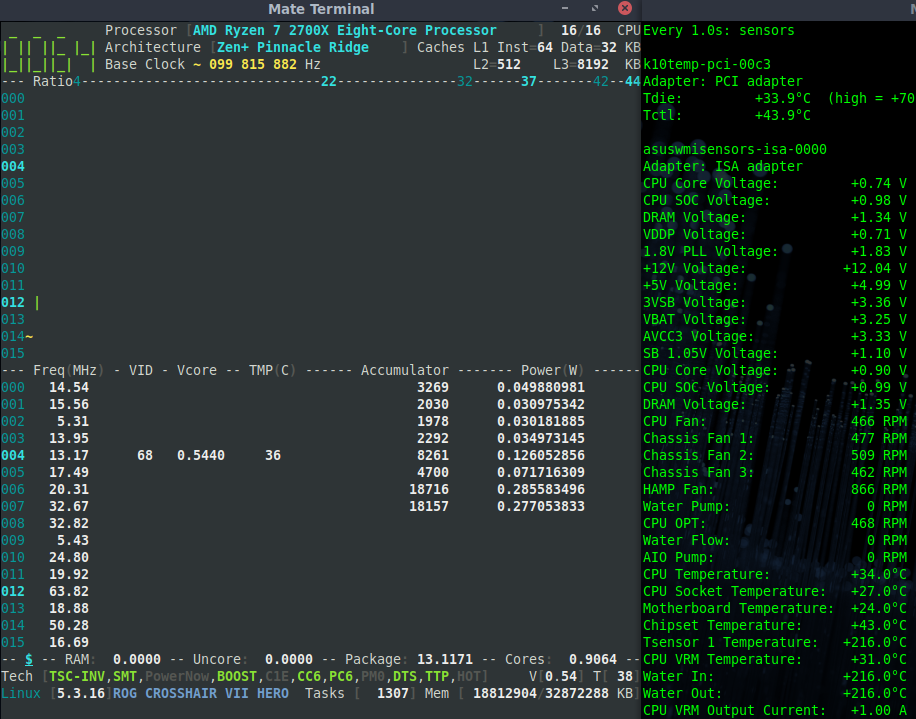Click the Tasks count 1307
This screenshot has height=719, width=916.
click(393, 693)
